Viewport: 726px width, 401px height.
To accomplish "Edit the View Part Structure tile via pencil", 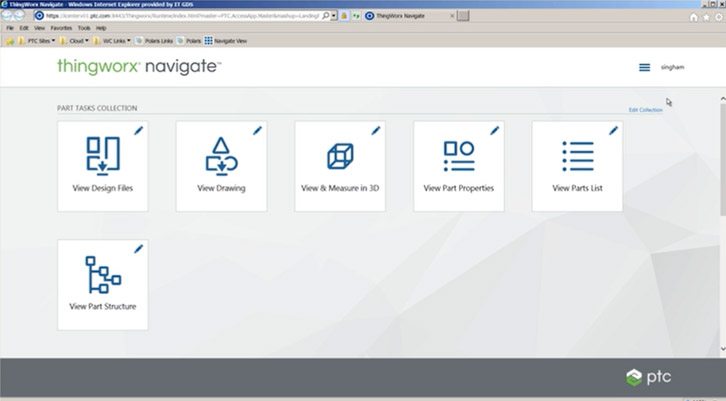I will coord(138,249).
